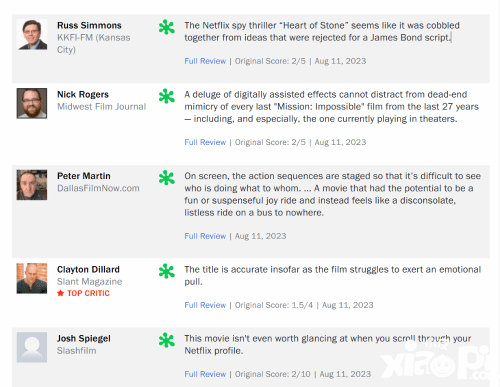The height and width of the screenshot is (387, 500).
Task: Click Clayton Dillard's profile photo
Action: coord(32,278)
